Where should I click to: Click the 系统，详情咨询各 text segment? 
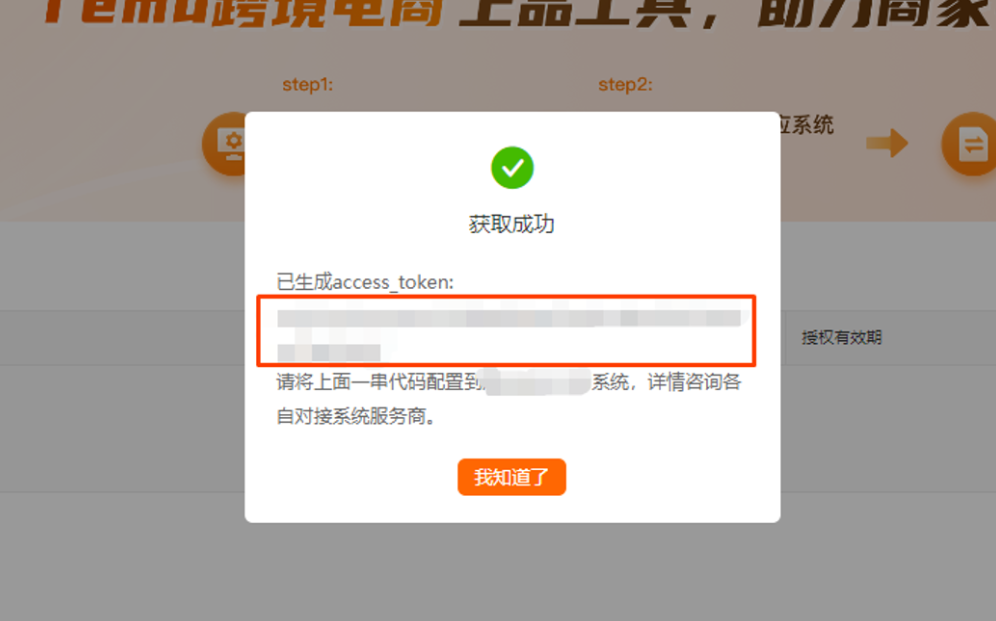pos(666,382)
